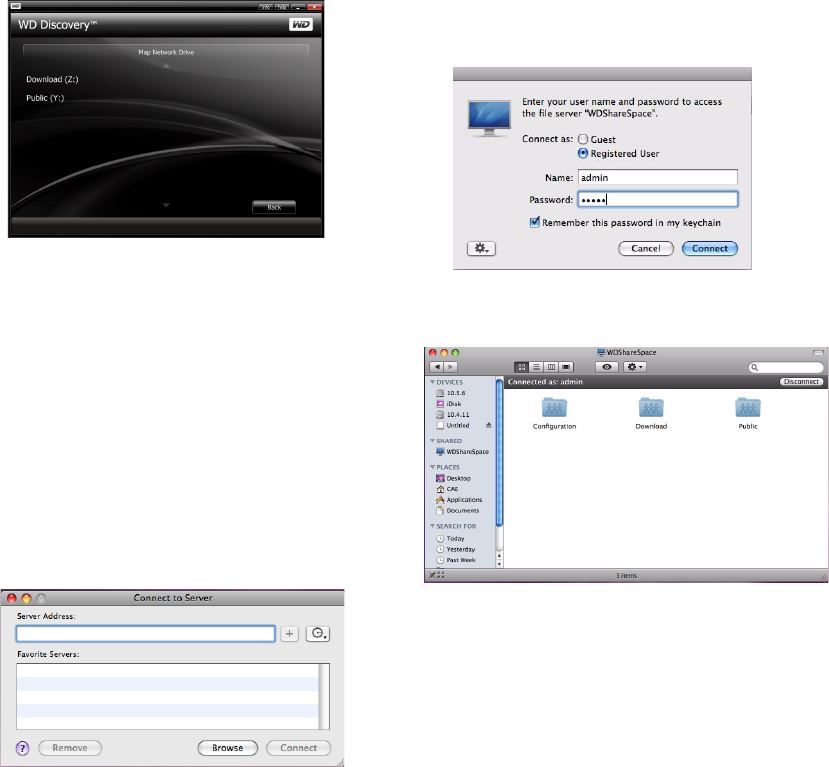Click the Password field
The width and height of the screenshot is (829, 767).
pyautogui.click(x=657, y=199)
